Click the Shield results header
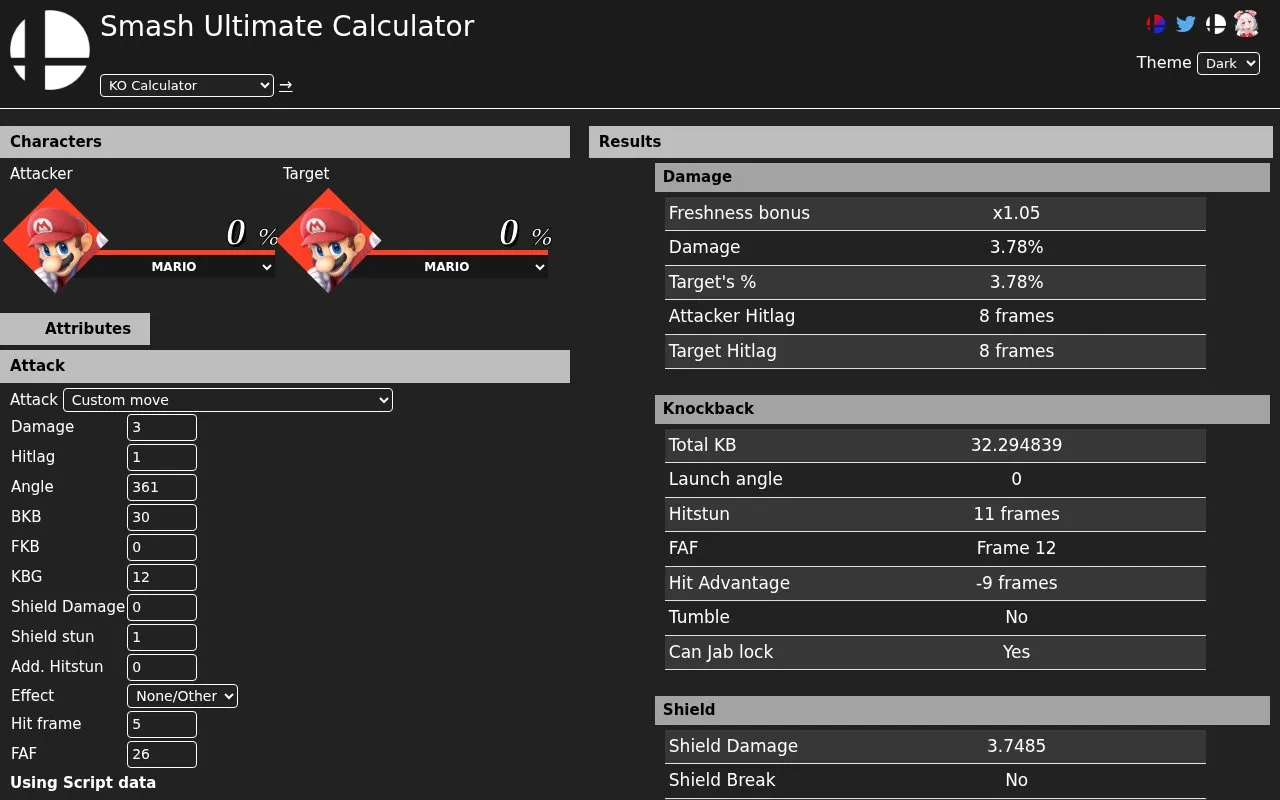 962,710
